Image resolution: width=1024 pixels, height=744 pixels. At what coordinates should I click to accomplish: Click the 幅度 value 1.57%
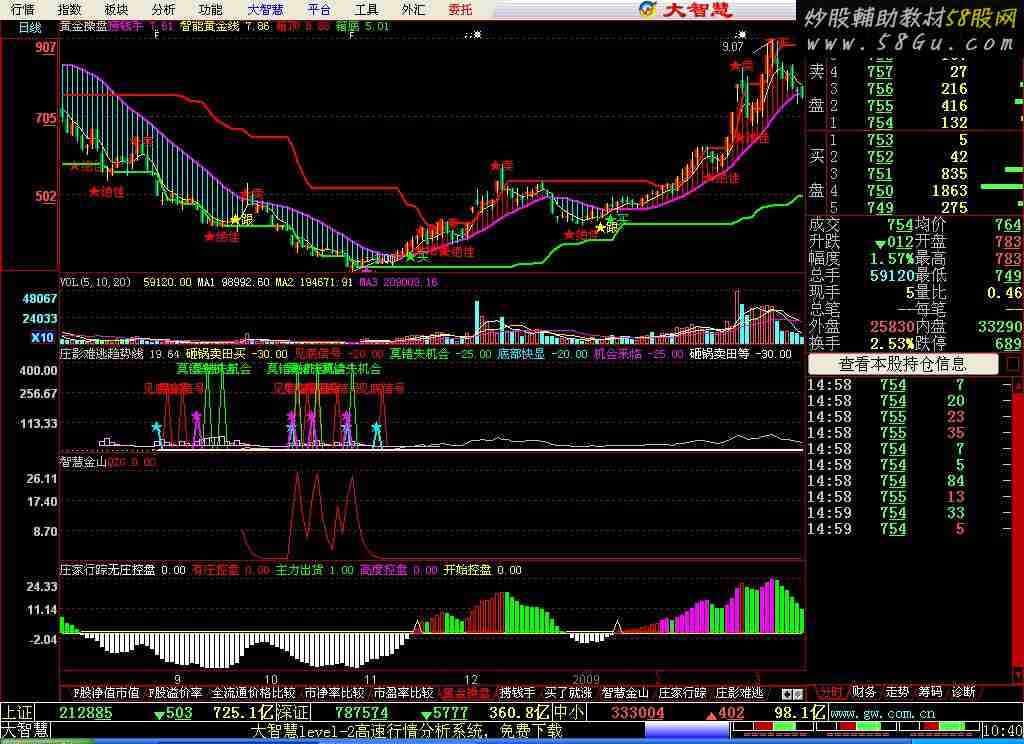891,259
